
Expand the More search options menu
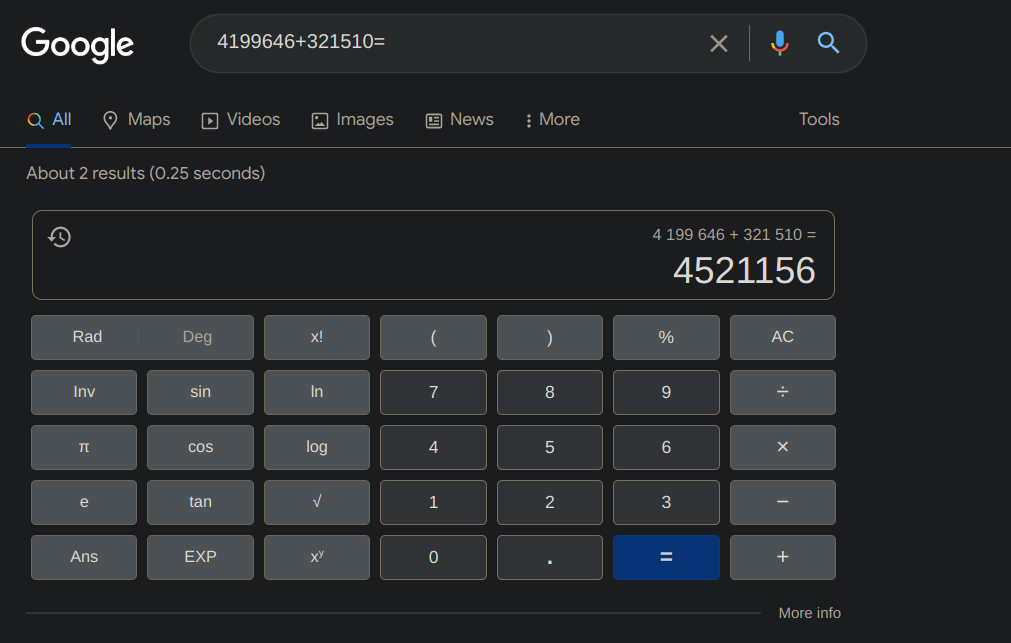click(552, 120)
